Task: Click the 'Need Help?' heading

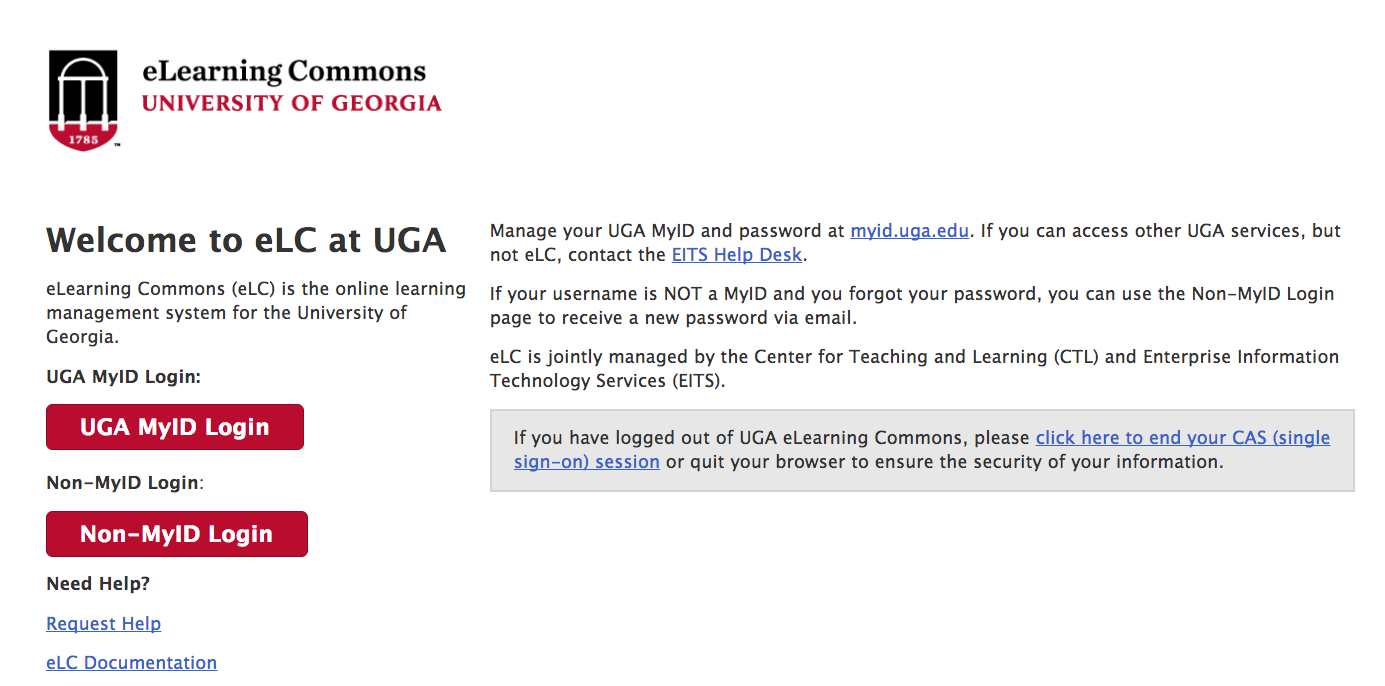Action: [x=98, y=584]
